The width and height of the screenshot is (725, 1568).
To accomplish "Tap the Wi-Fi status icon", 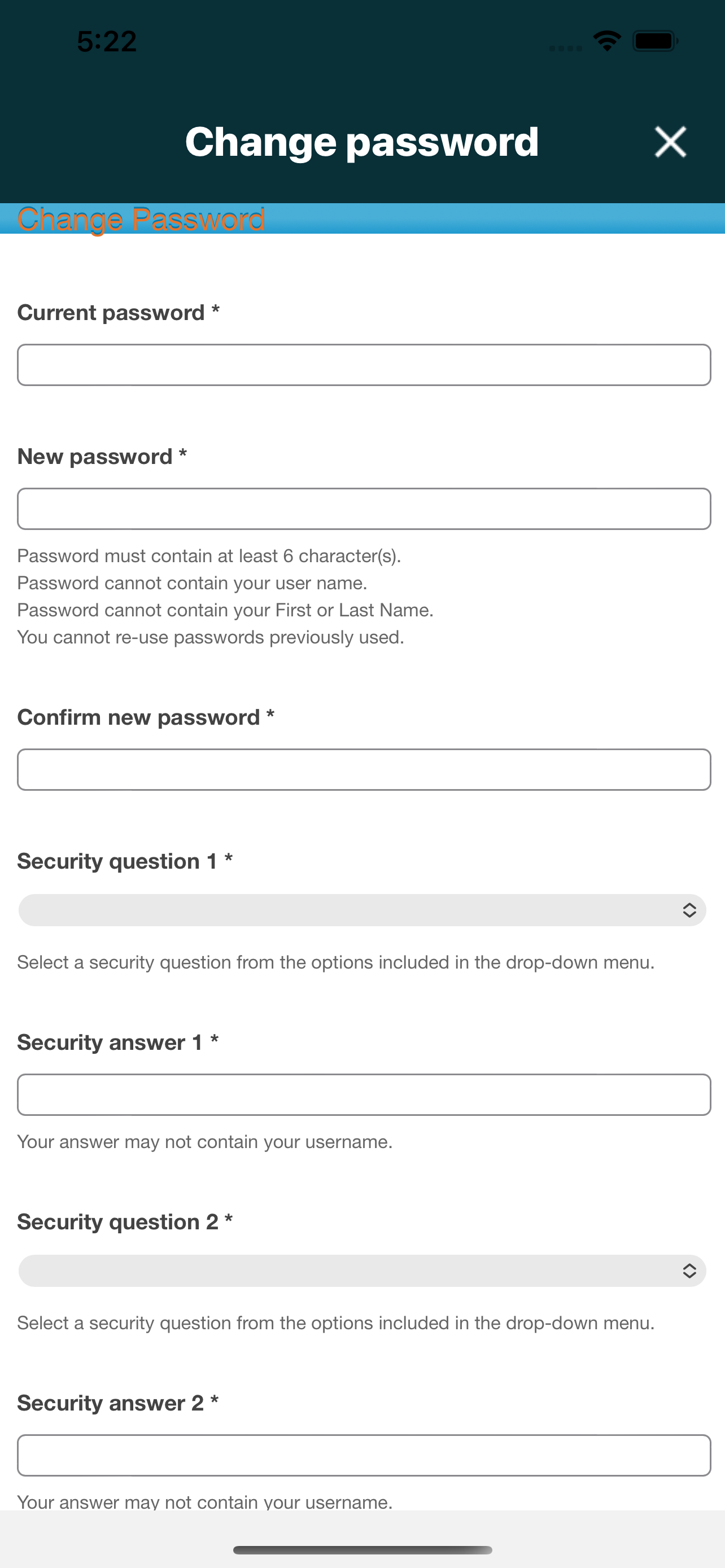I will 607,41.
